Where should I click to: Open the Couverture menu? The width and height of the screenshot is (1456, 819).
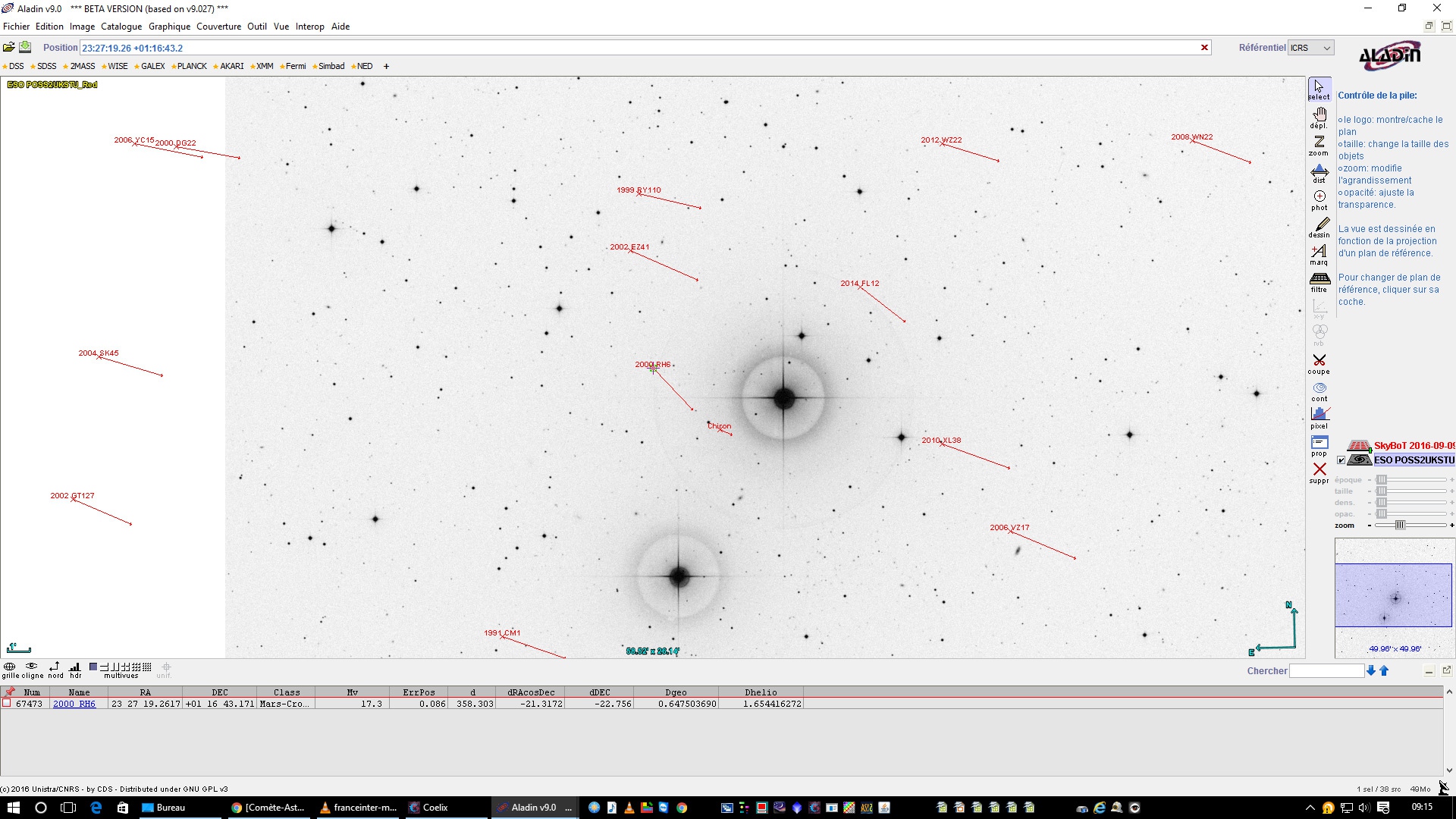pyautogui.click(x=218, y=27)
